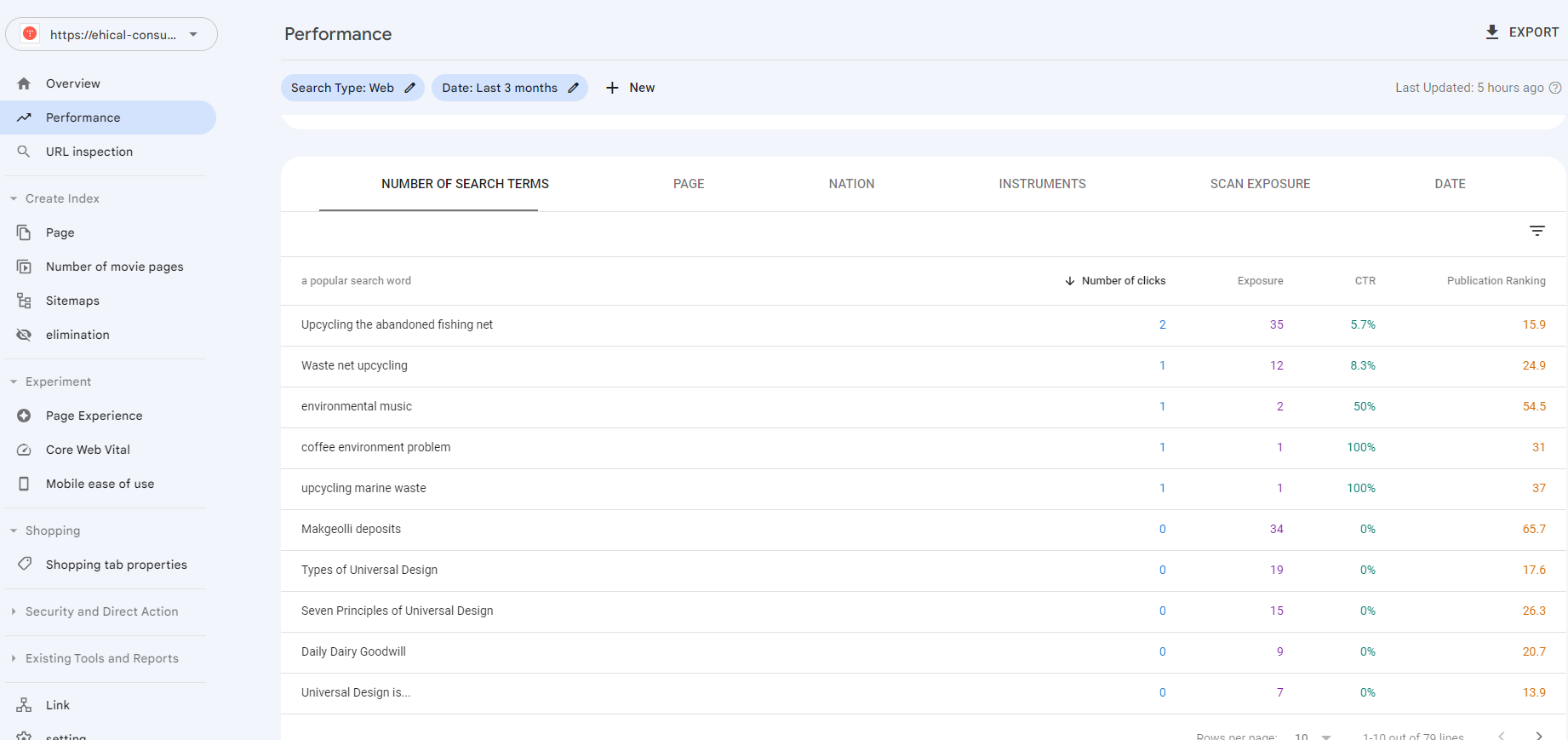The image size is (1568, 740).
Task: Click the elimination crossed-eye icon
Action: [x=24, y=335]
